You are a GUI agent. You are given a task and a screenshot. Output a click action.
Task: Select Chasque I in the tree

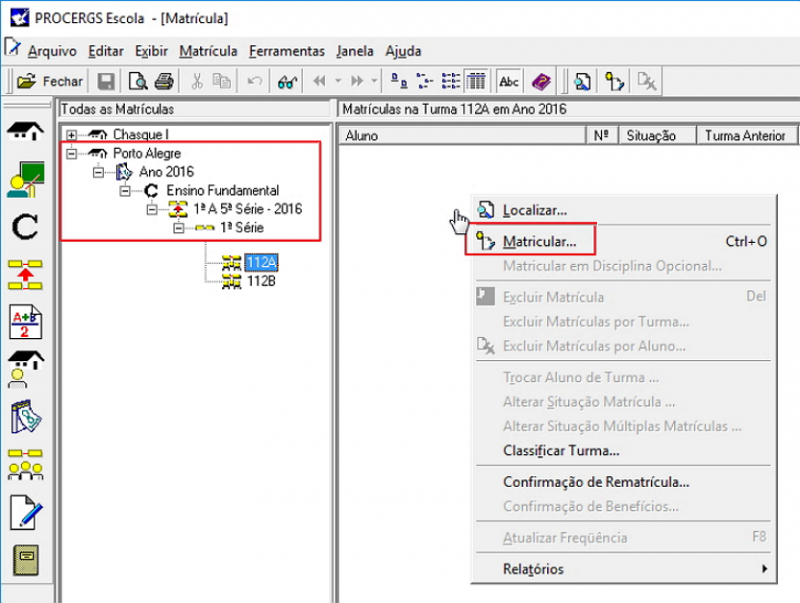pyautogui.click(x=141, y=135)
